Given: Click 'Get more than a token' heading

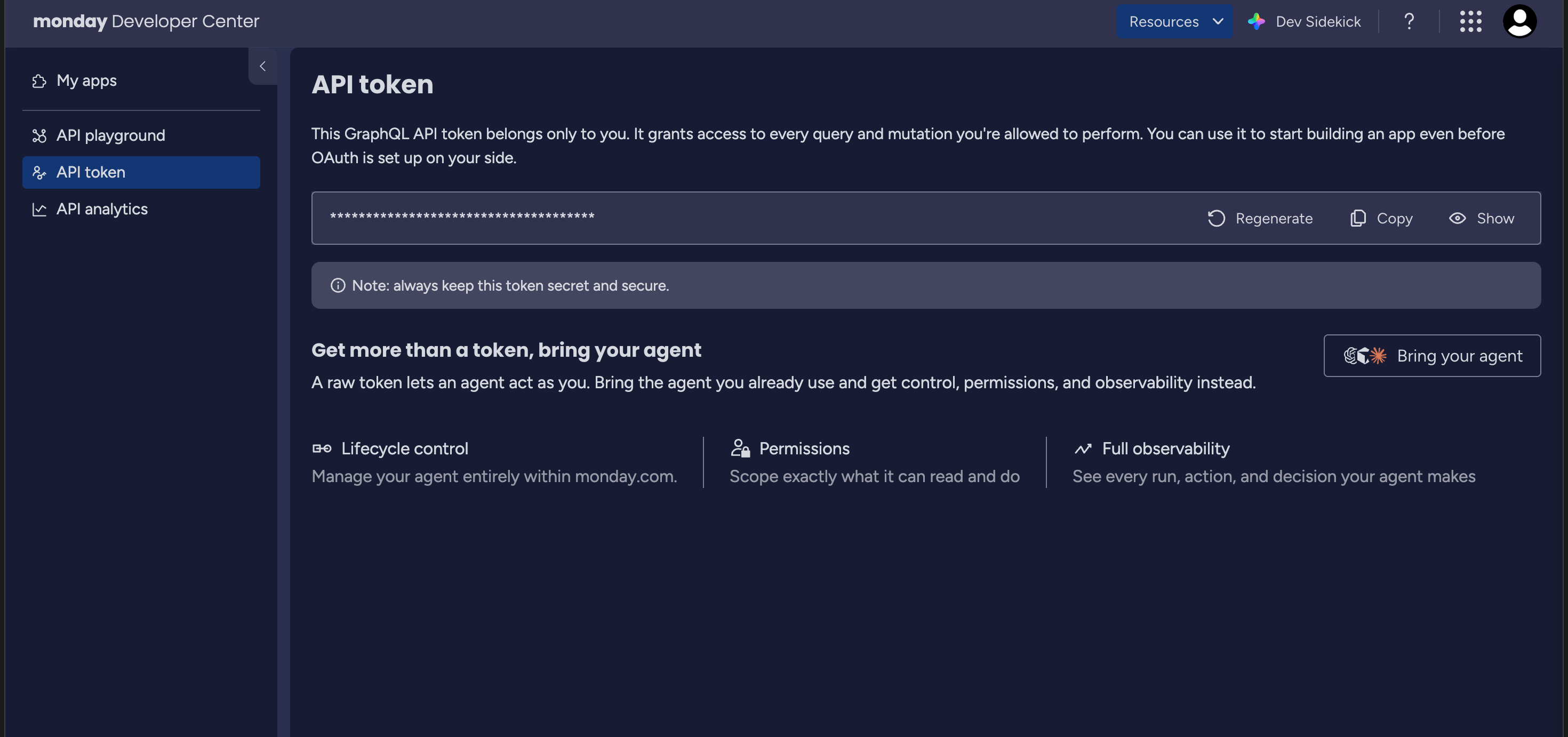Looking at the screenshot, I should point(507,350).
